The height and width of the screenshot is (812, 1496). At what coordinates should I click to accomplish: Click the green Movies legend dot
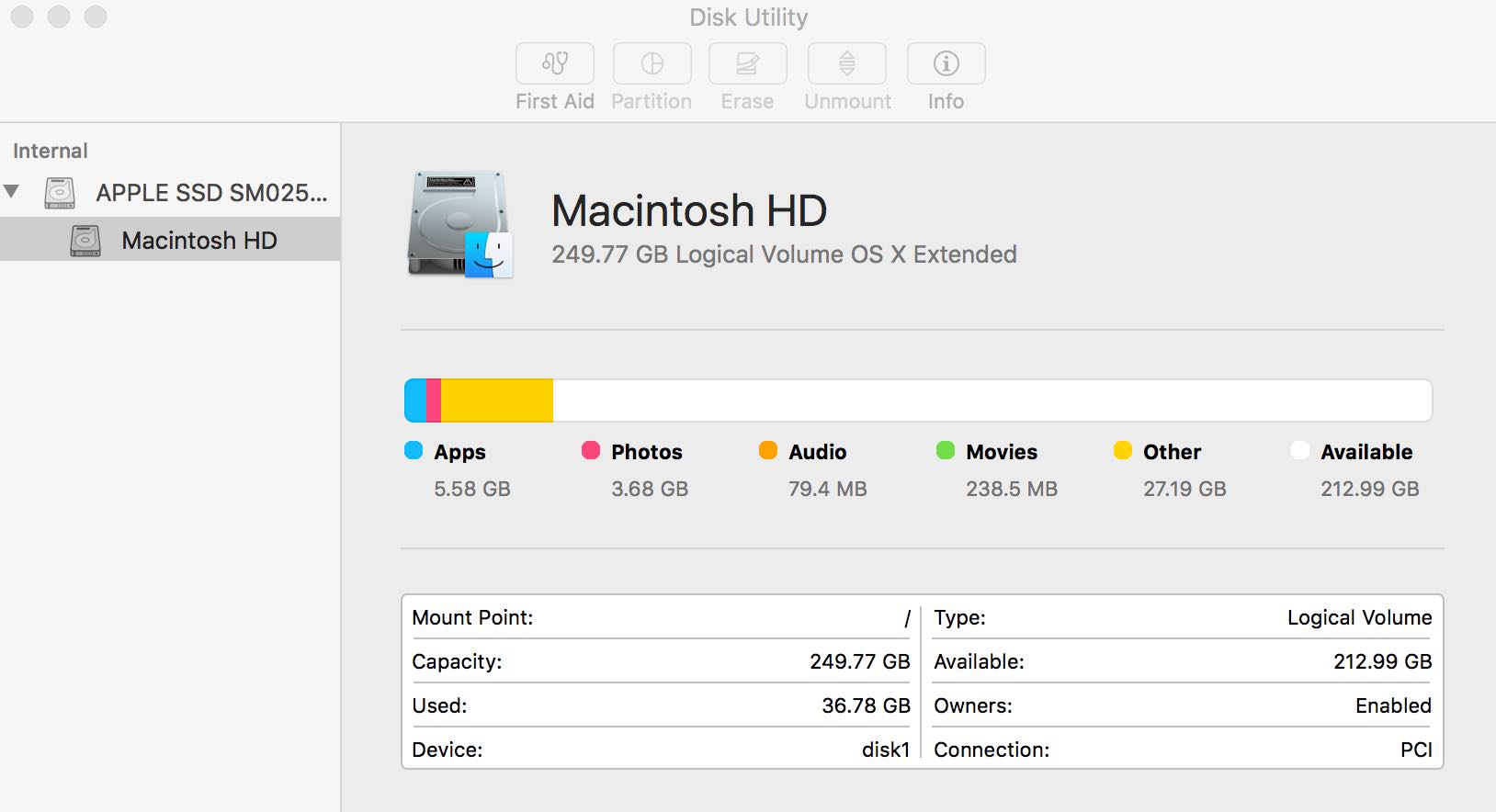coord(946,450)
